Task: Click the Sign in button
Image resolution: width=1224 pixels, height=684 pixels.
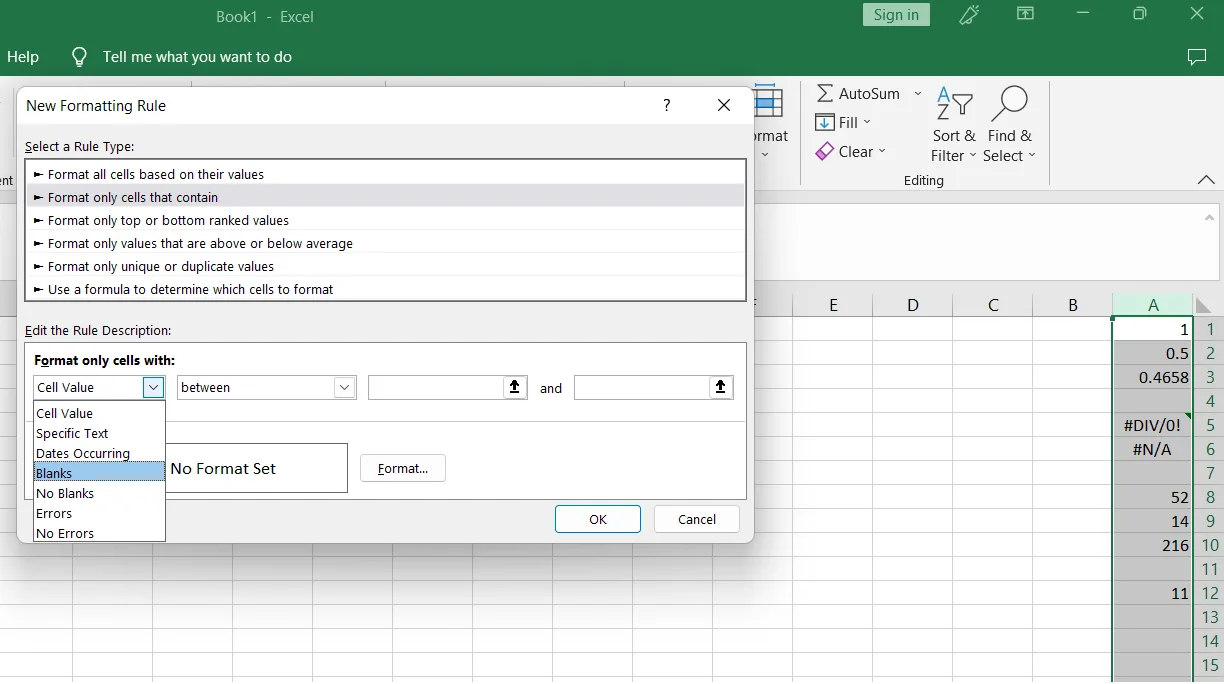Action: click(x=896, y=14)
